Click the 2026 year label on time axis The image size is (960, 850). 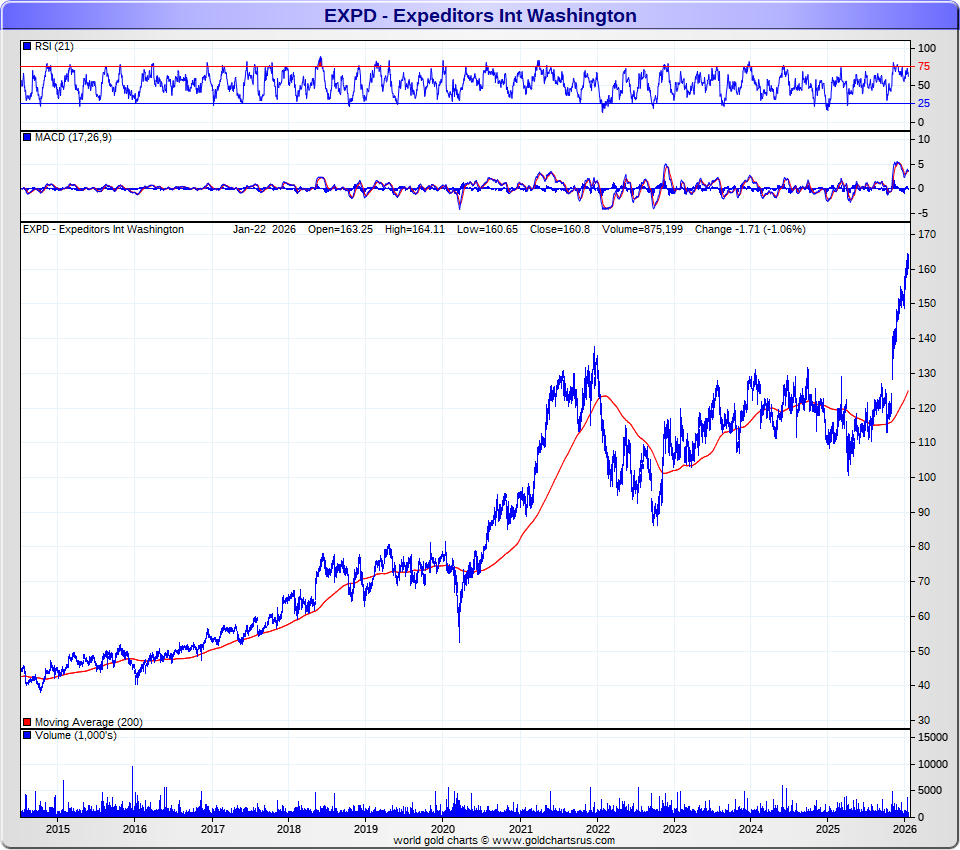coord(905,829)
